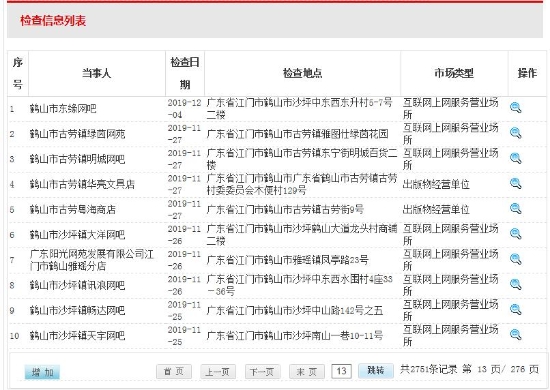The height and width of the screenshot is (390, 550).
Task: Select party 广东阳光网苑发展有限公司江门市鹤山雅瑶分店
Action: [x=92, y=260]
